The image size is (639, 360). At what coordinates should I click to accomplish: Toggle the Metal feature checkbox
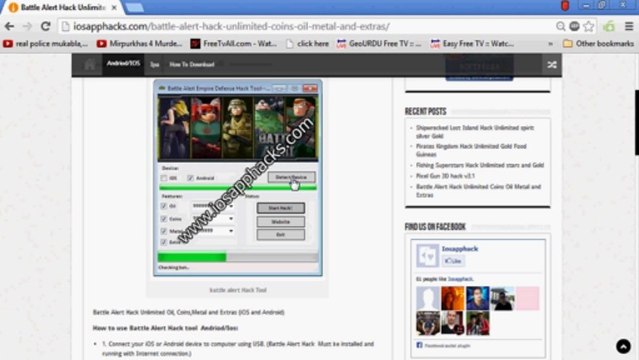point(164,231)
